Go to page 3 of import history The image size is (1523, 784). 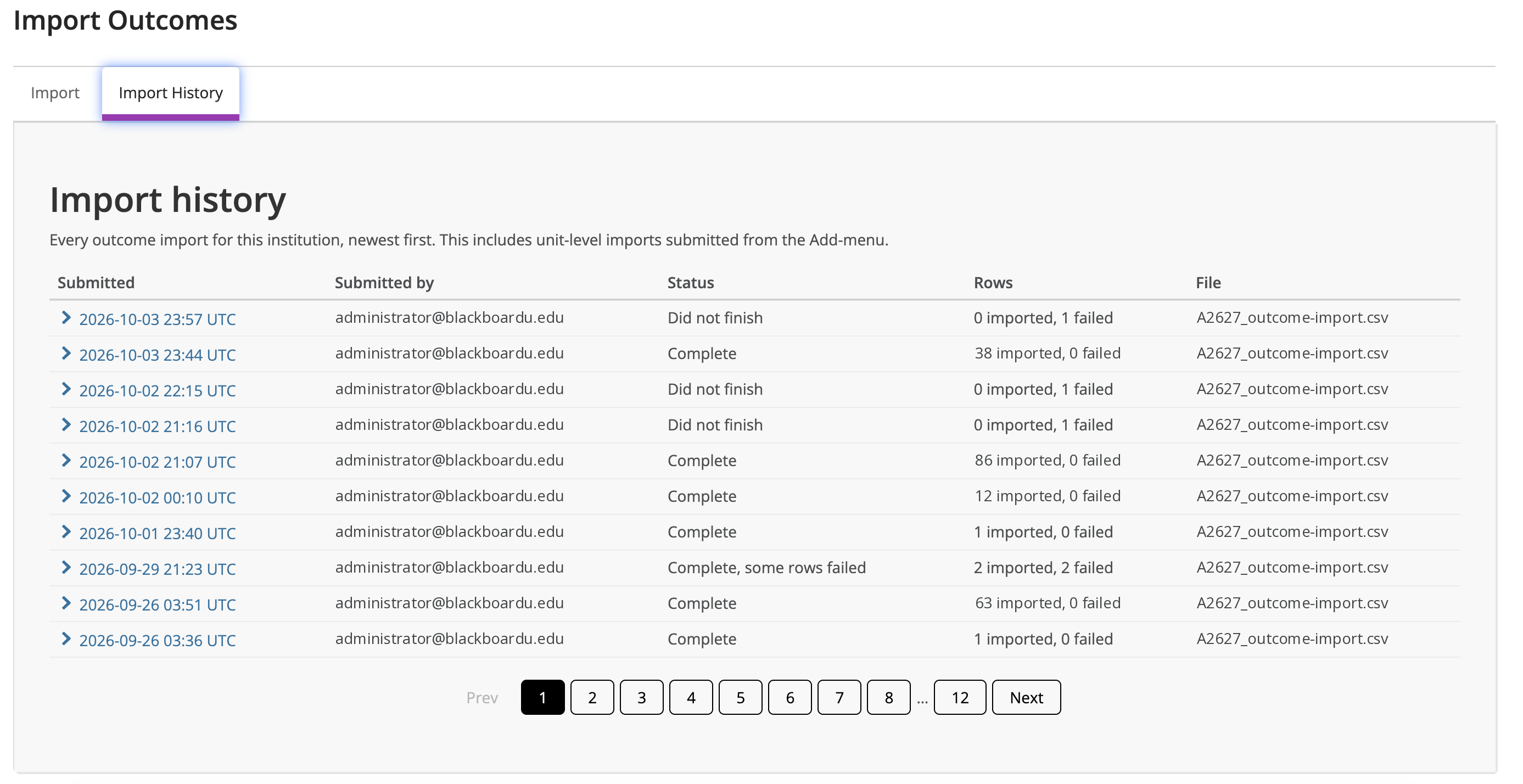(641, 698)
